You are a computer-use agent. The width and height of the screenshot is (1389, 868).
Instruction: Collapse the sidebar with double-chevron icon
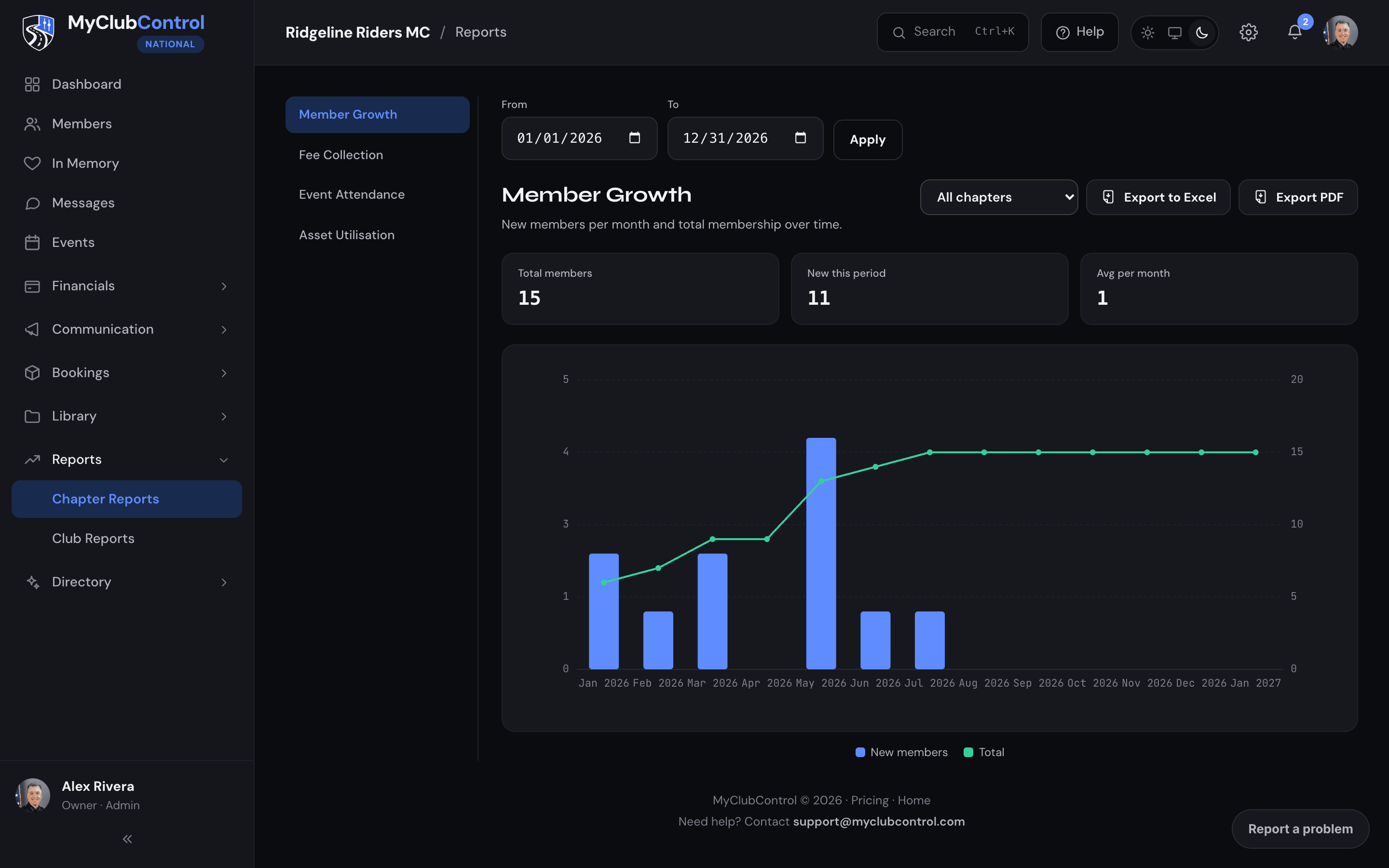tap(127, 839)
